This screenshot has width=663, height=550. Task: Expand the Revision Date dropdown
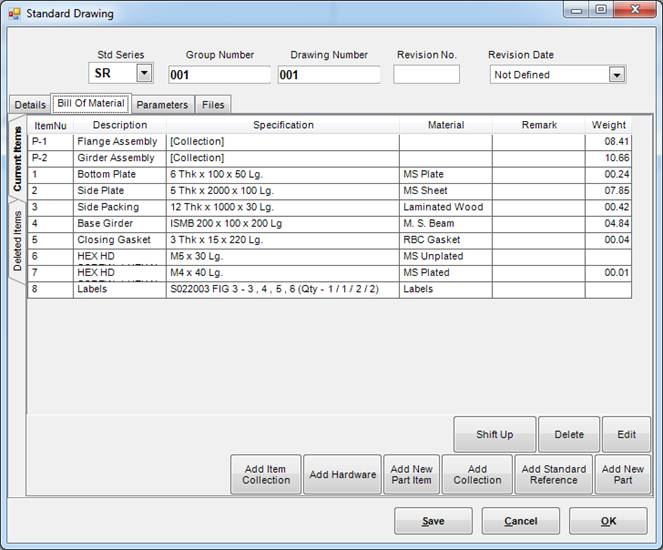616,75
